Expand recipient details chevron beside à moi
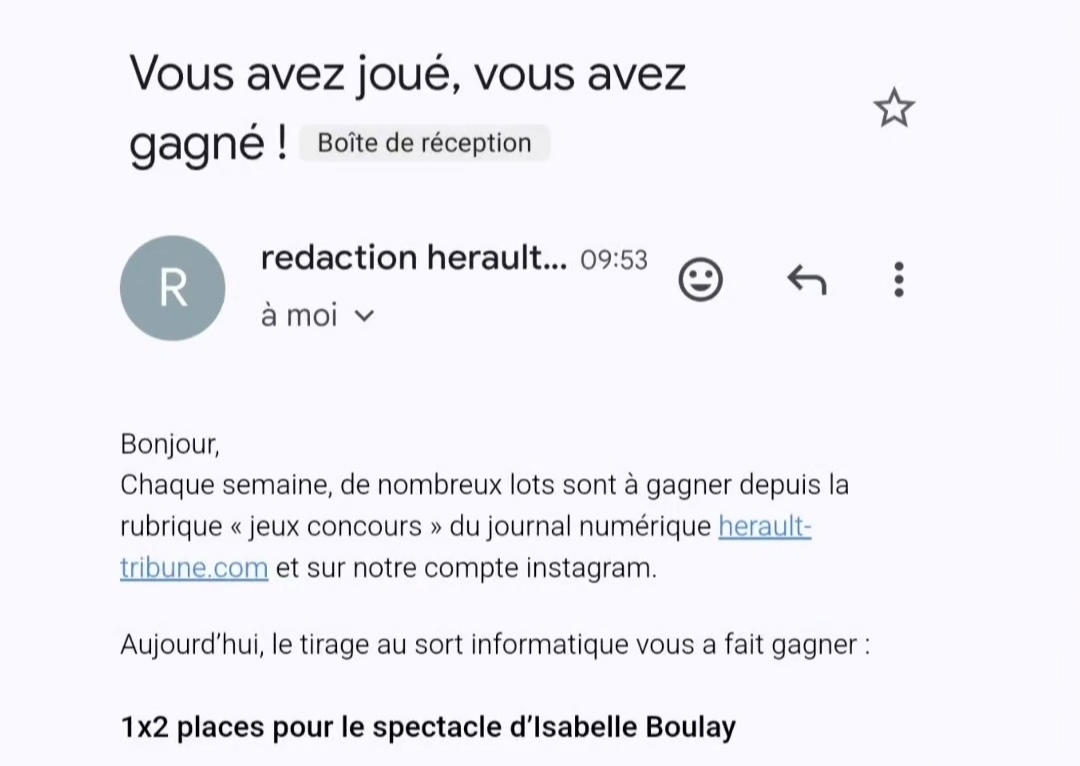This screenshot has width=1080, height=766. pyautogui.click(x=364, y=316)
